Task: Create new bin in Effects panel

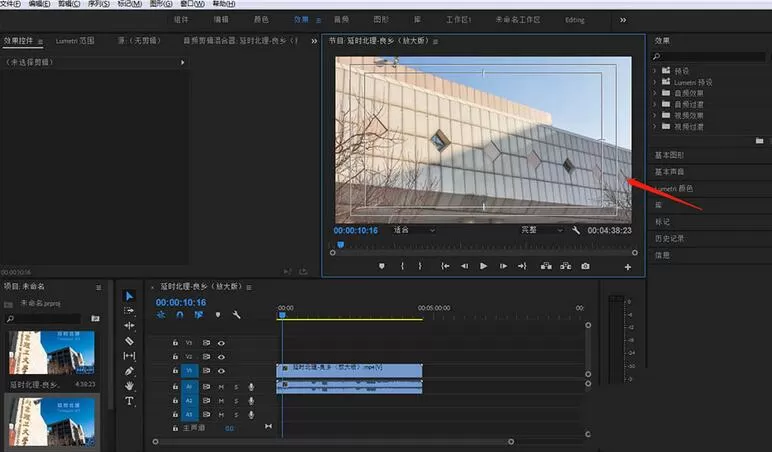Action: point(759,141)
